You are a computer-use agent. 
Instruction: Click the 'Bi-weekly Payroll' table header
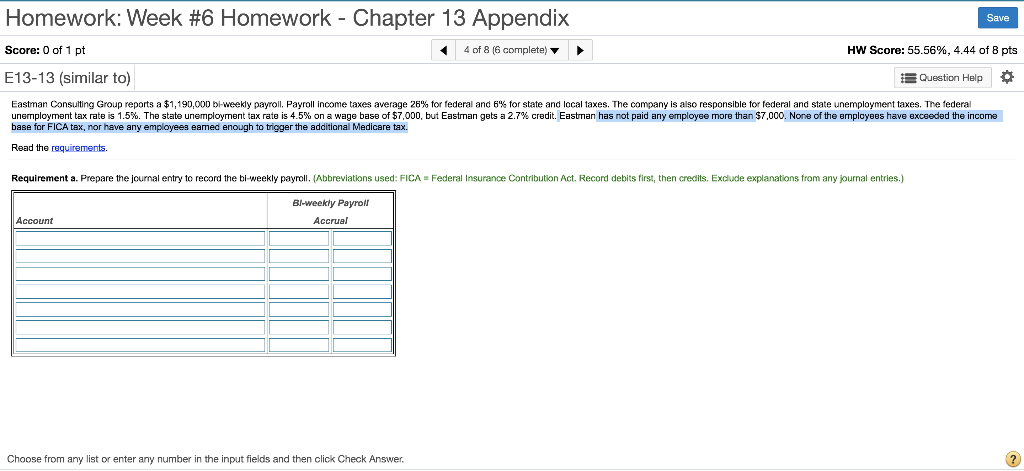click(330, 203)
